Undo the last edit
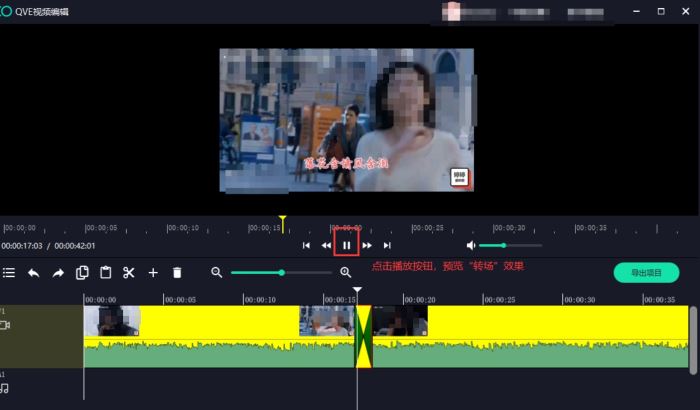This screenshot has height=410, width=700. click(33, 272)
